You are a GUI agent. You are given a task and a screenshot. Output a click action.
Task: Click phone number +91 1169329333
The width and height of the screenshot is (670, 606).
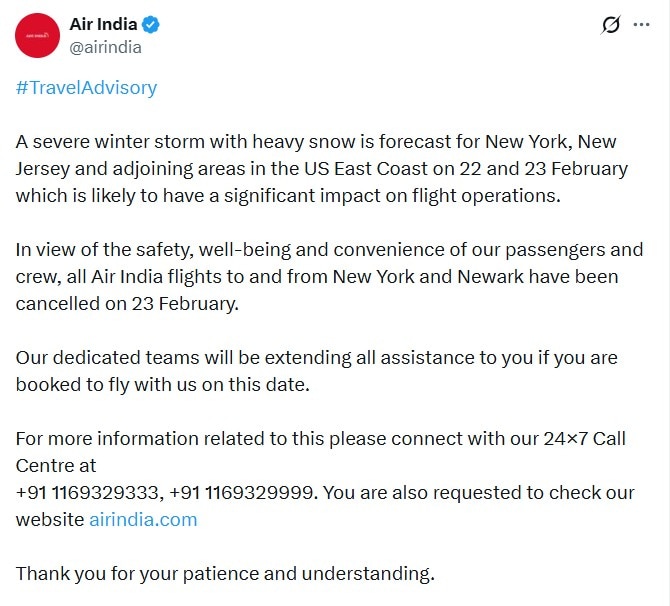[x=89, y=492]
